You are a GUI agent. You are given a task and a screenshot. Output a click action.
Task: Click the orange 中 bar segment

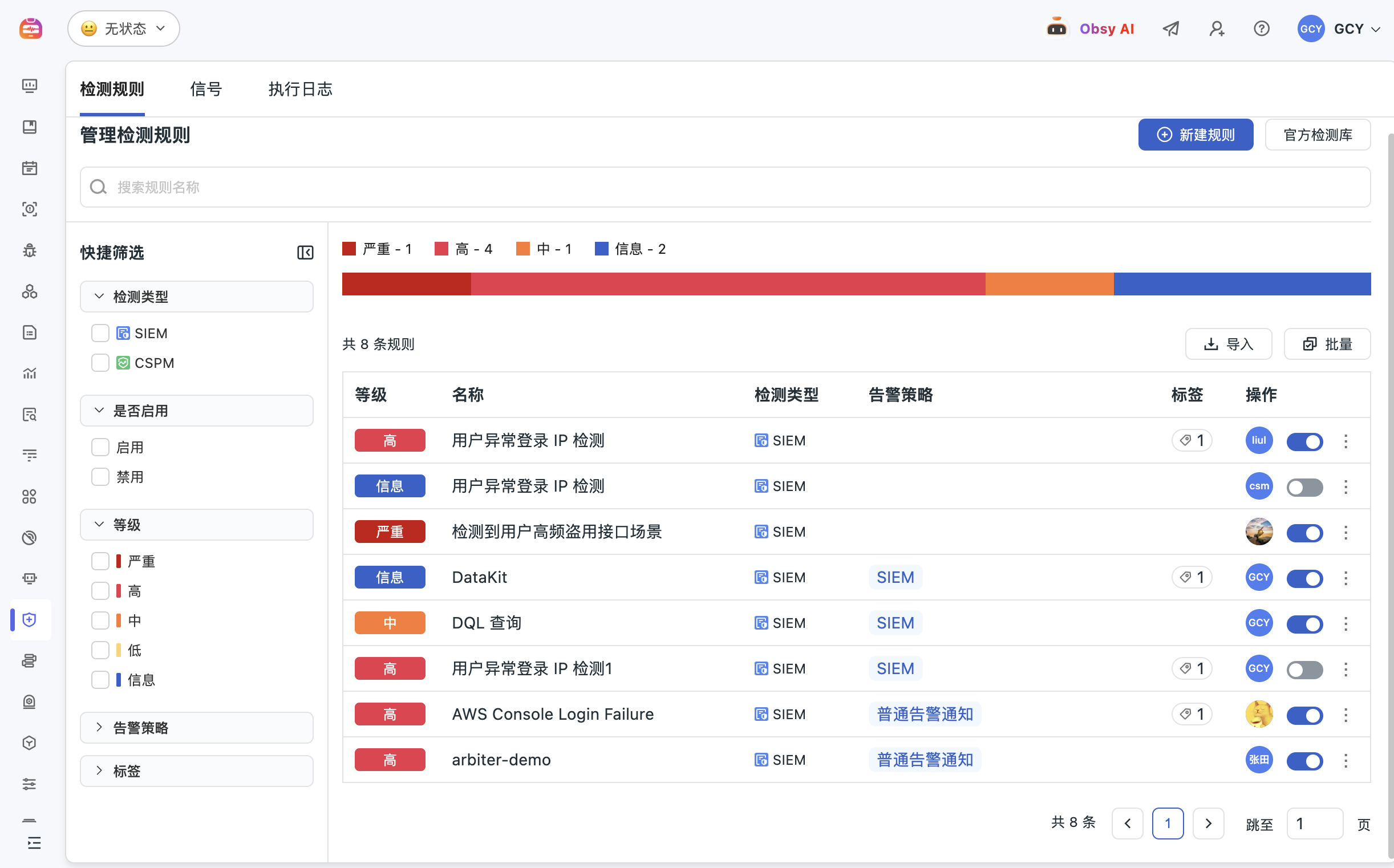tap(1049, 284)
